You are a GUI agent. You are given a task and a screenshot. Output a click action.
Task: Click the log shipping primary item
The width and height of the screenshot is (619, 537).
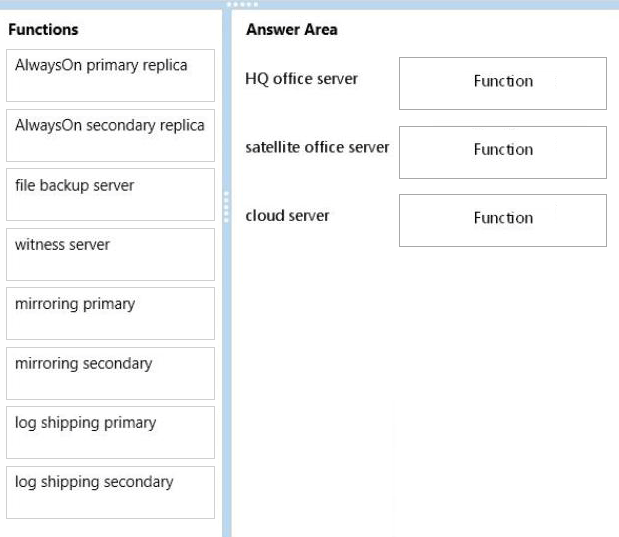coord(110,432)
